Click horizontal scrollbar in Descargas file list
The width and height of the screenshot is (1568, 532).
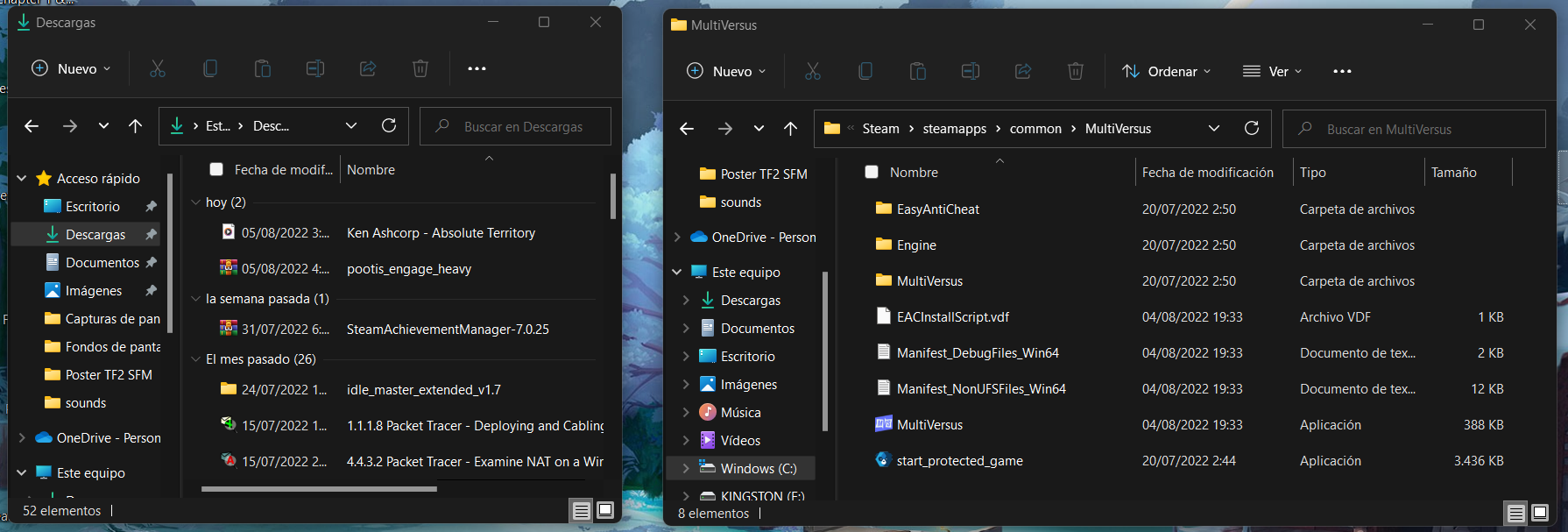click(319, 489)
